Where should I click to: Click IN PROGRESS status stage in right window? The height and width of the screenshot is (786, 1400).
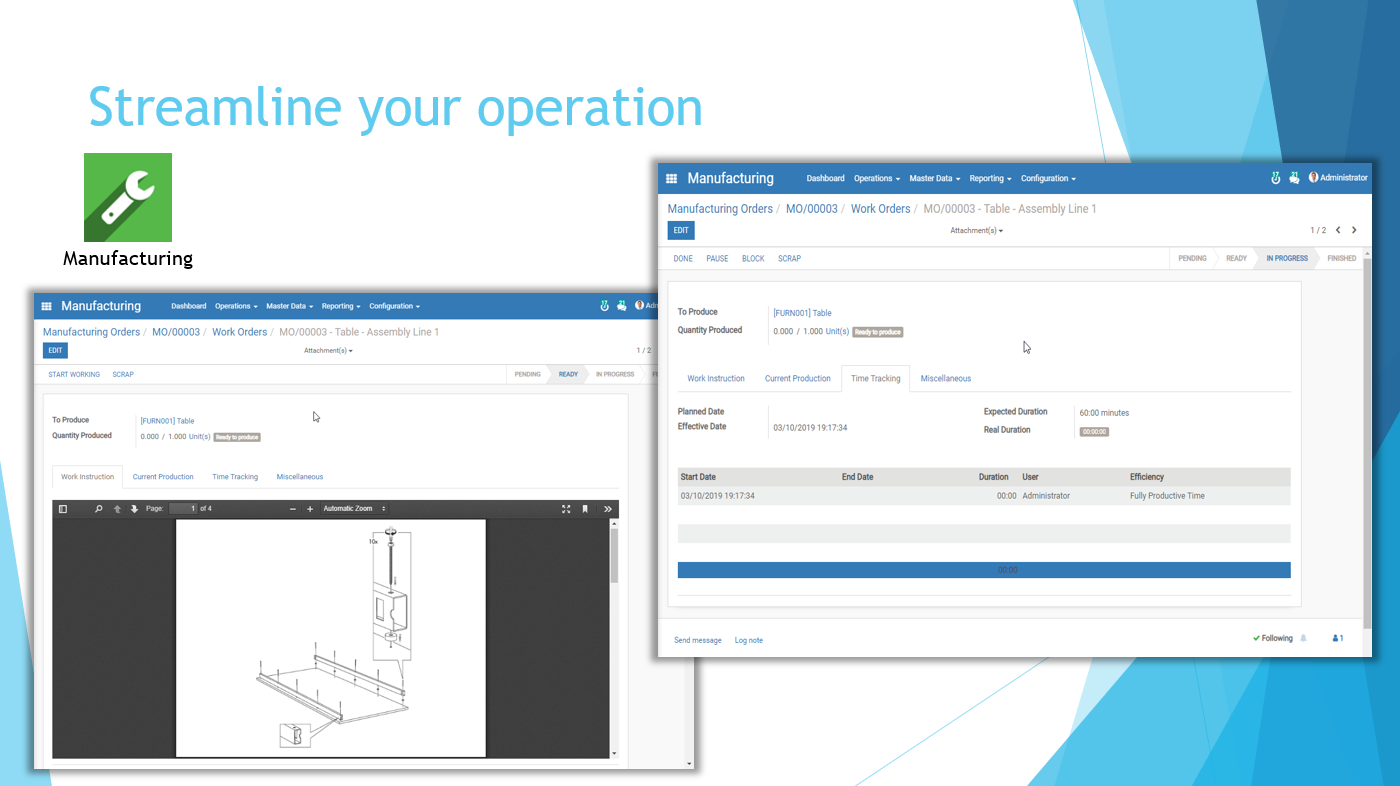pos(1287,258)
